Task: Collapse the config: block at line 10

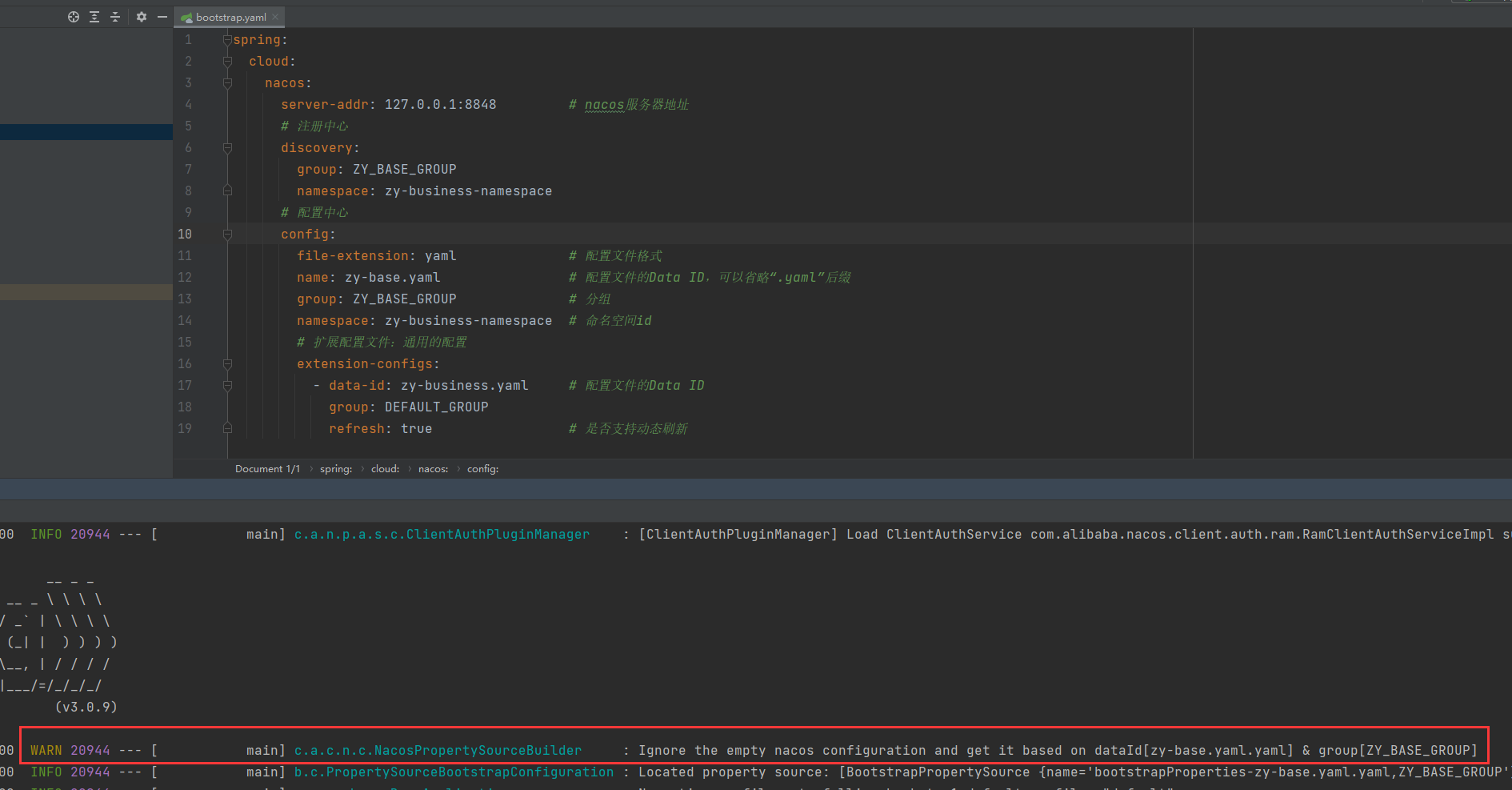Action: coord(227,234)
